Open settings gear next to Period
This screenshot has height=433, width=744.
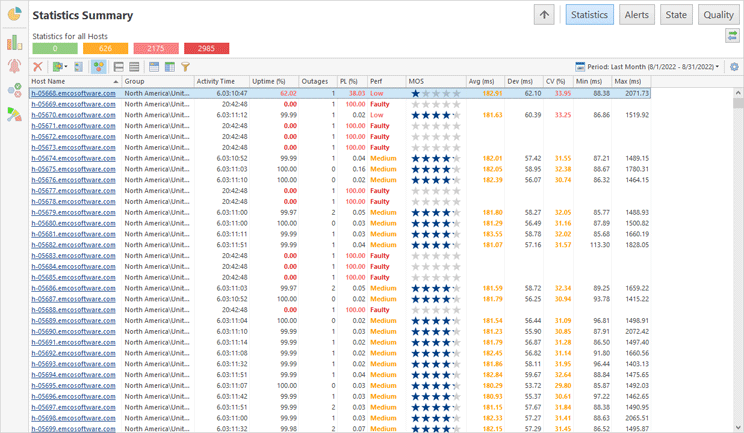point(735,67)
